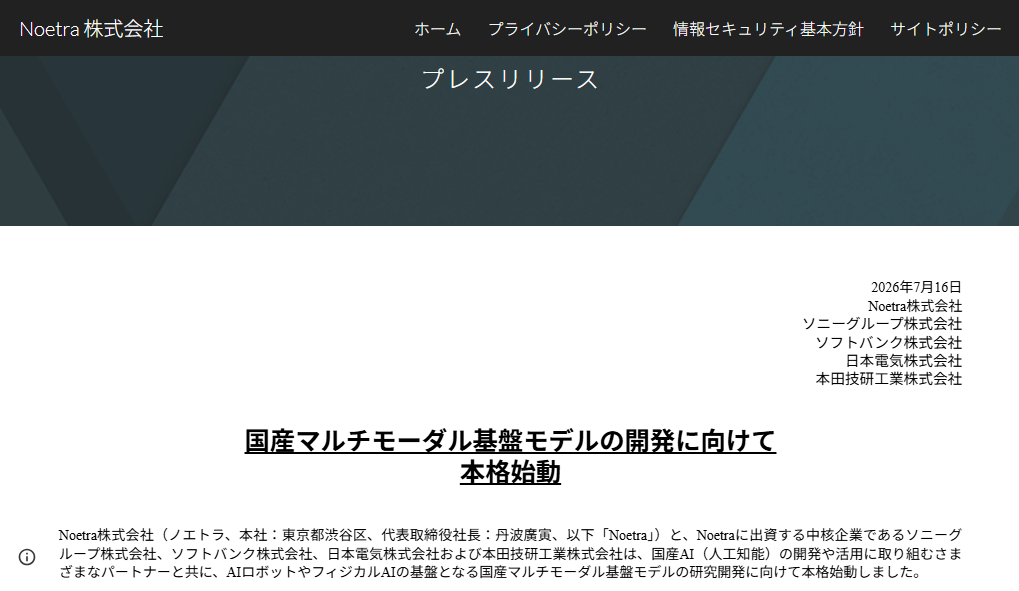This screenshot has height=591, width=1019.
Task: Click the Noetra 株式会社 site title
Action: 91,29
